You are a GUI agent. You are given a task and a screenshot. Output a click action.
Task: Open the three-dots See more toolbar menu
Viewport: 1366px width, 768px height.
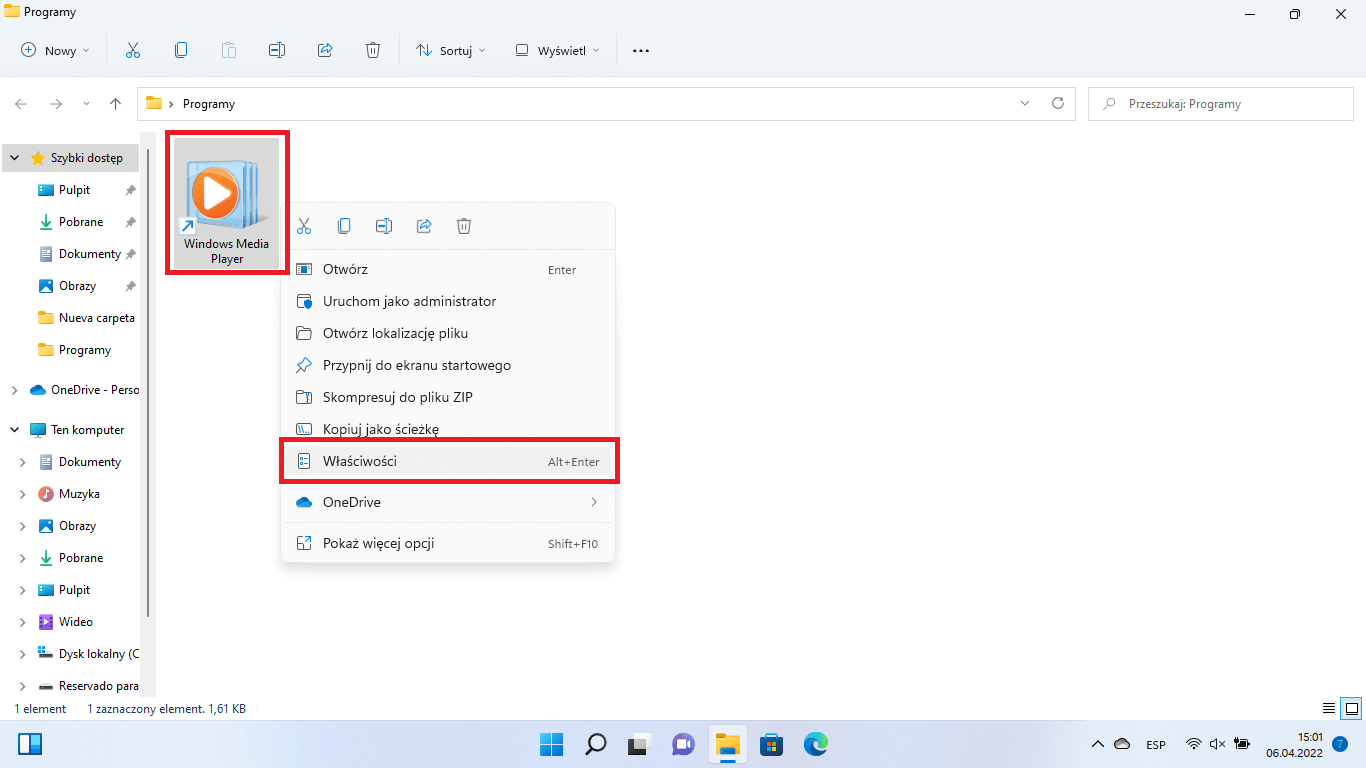[641, 50]
